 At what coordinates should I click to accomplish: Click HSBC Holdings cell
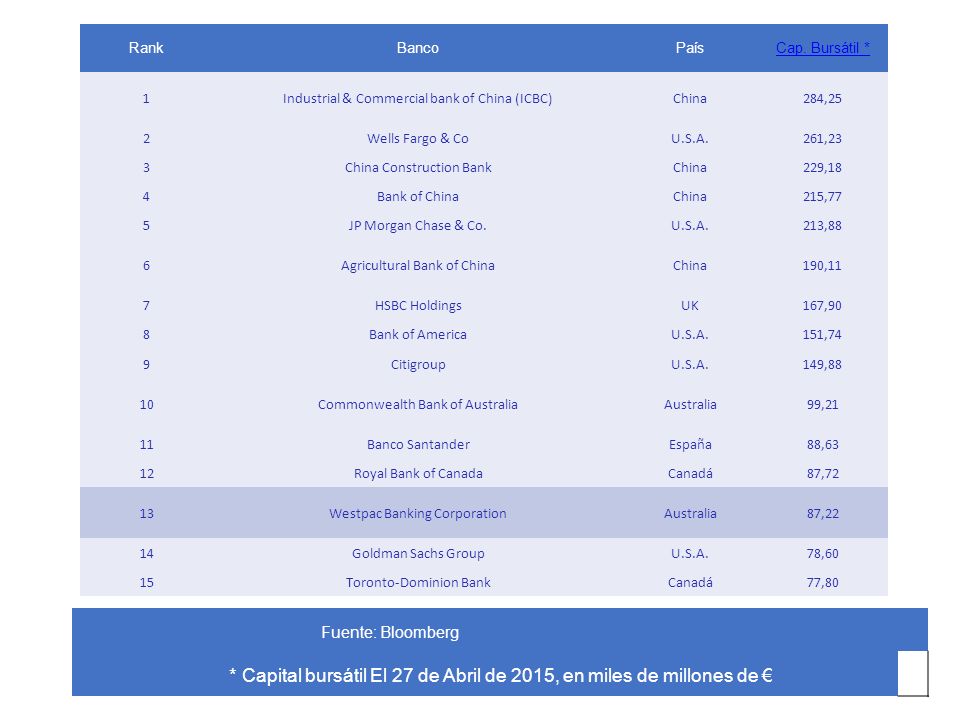point(418,306)
